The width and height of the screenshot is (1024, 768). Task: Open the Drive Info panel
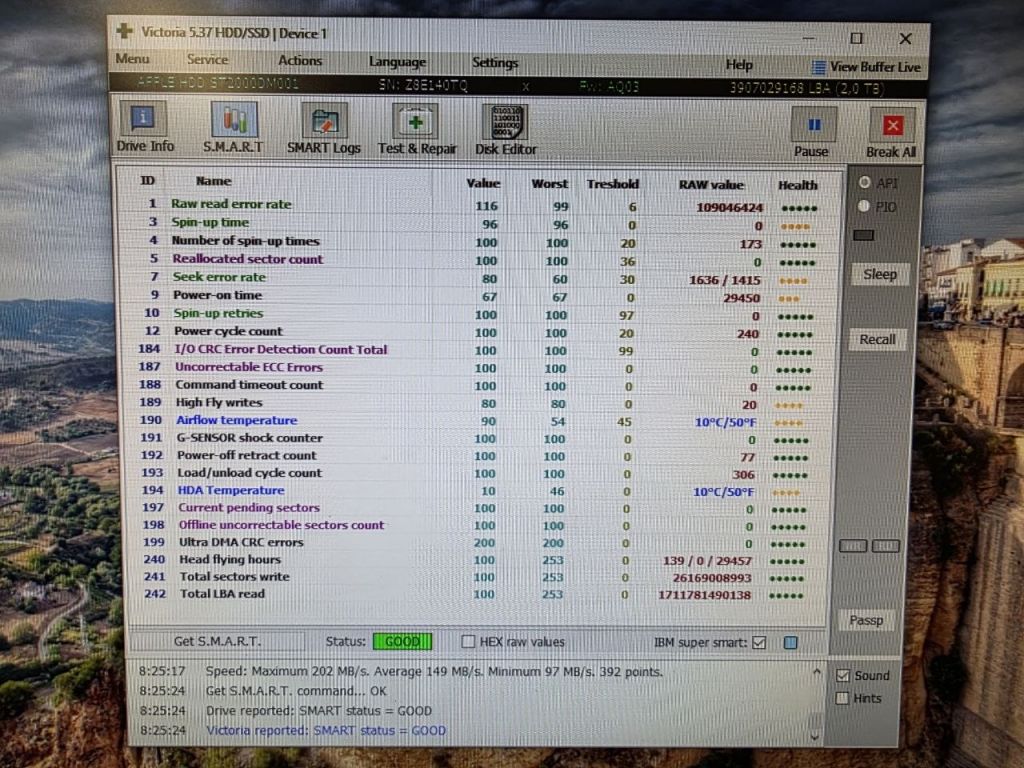coord(145,128)
